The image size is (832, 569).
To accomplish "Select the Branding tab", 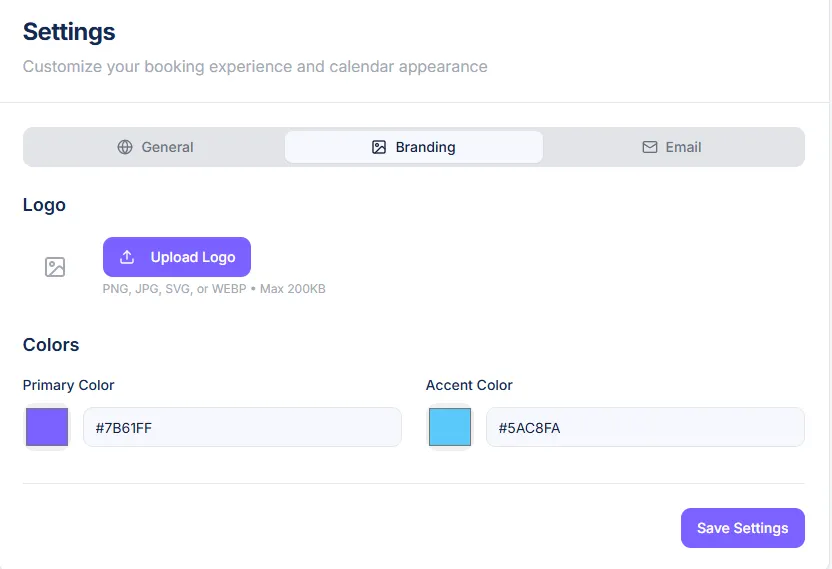I will [x=414, y=147].
